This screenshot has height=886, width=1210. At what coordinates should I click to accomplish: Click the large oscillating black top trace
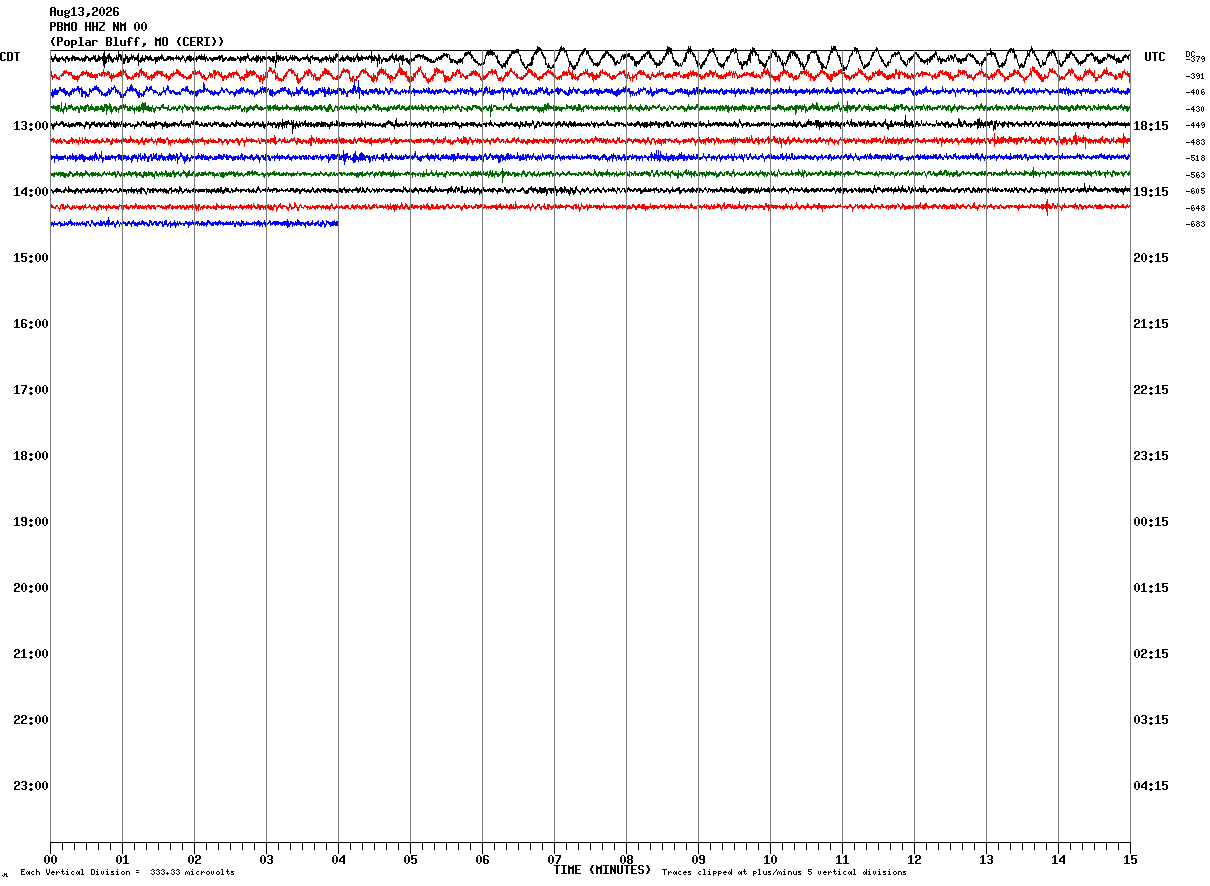pos(590,59)
